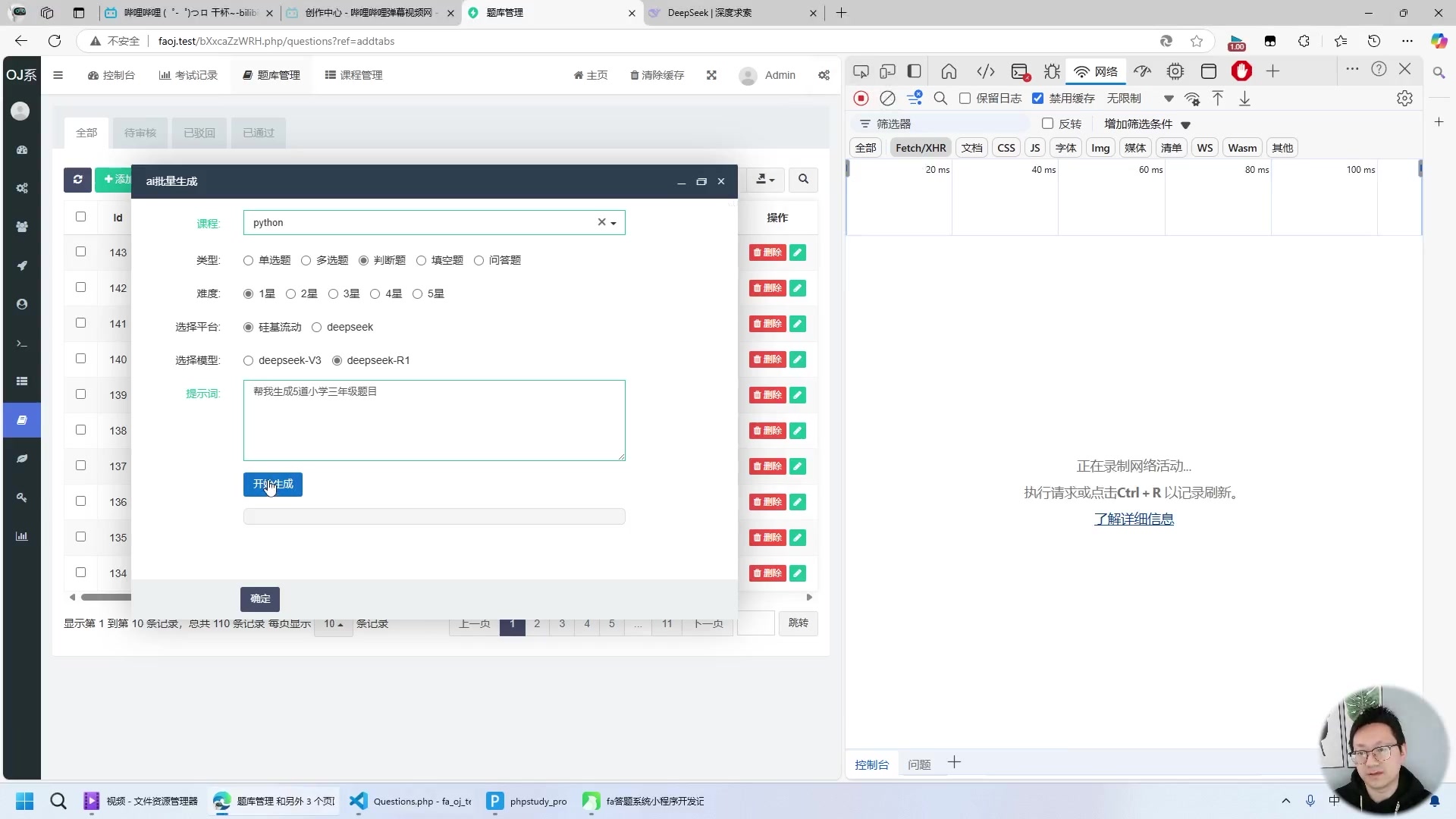1456x819 pixels.
Task: Click the import HAR upload arrow icon
Action: [x=1218, y=99]
